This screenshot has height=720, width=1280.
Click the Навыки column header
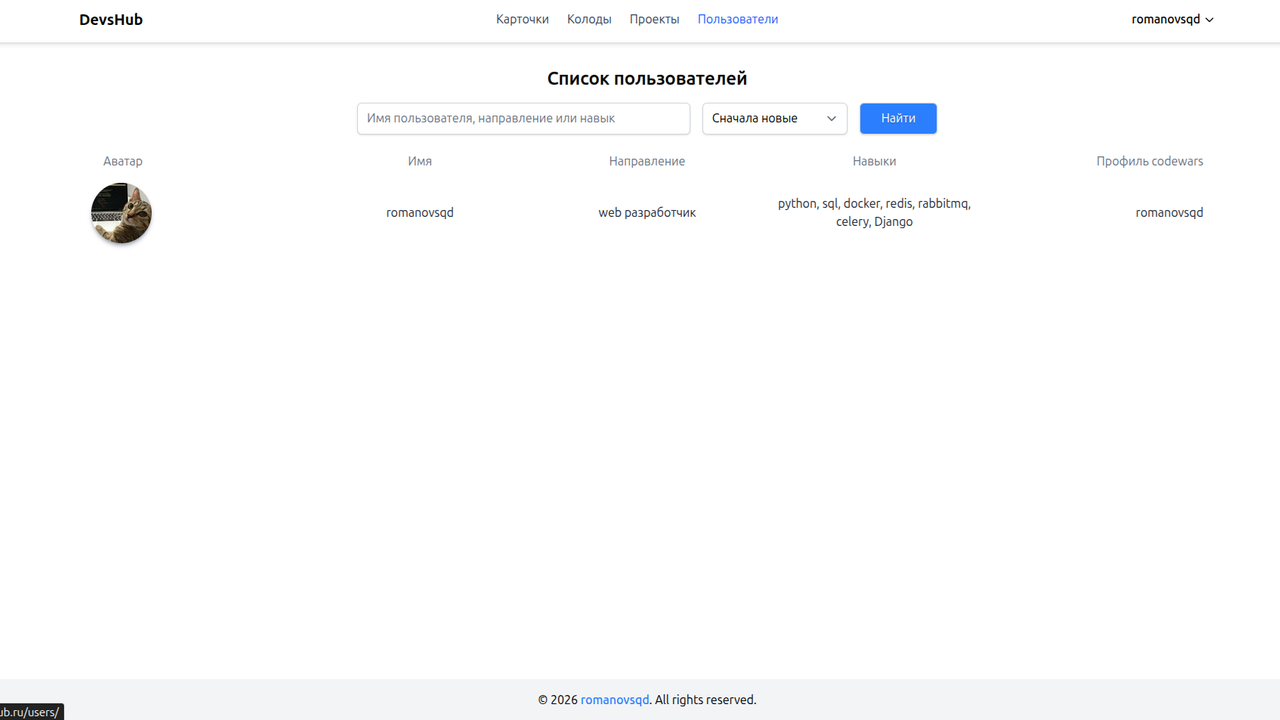[873, 161]
